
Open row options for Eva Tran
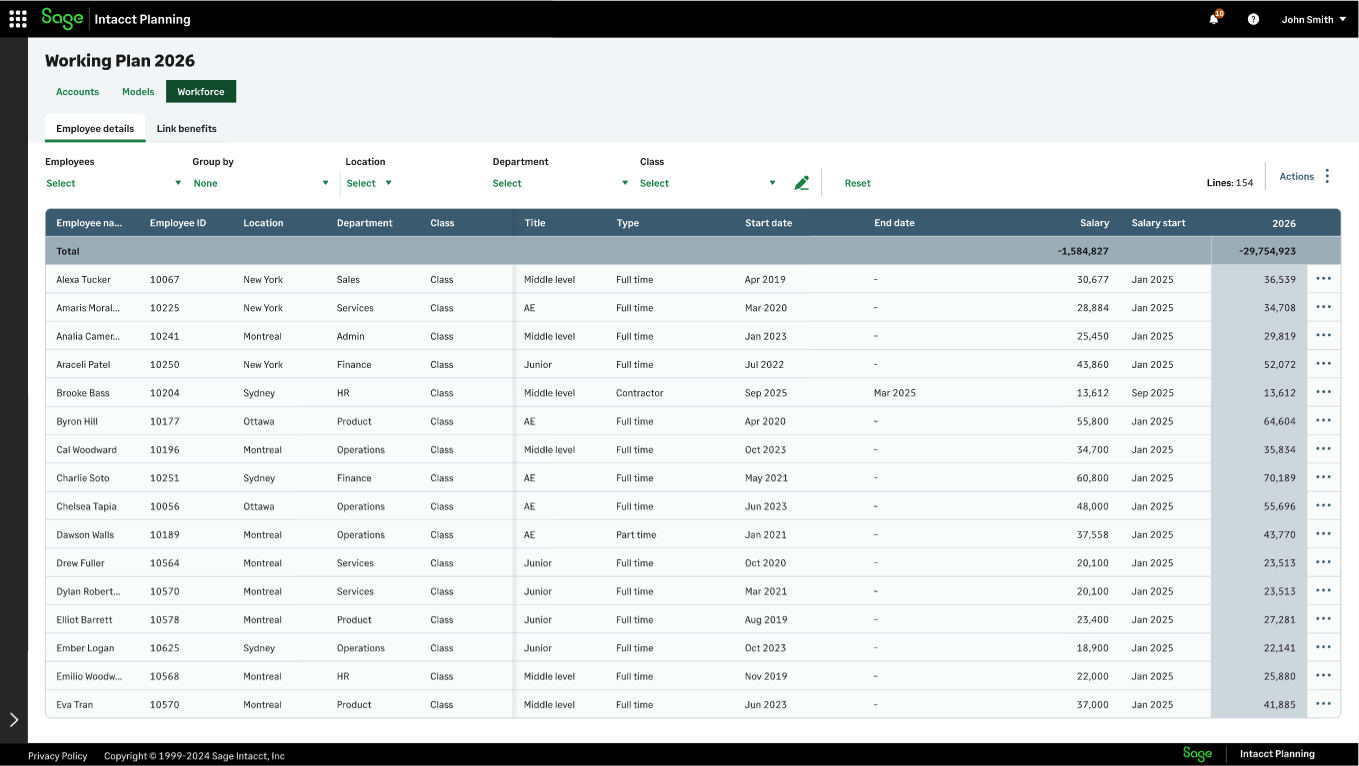(x=1324, y=704)
